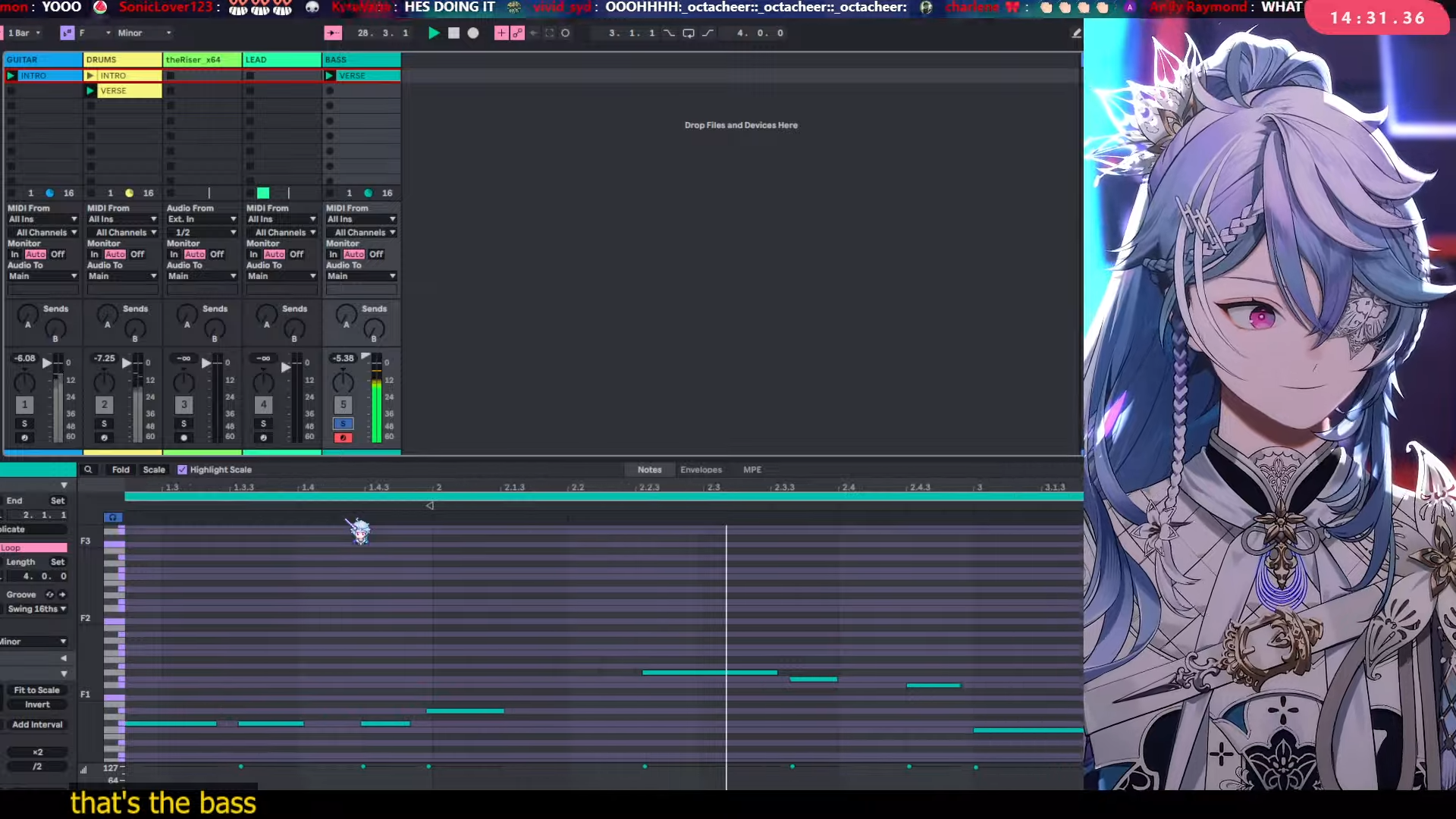
Task: Launch the DRUMS VERSE clip
Action: pyautogui.click(x=91, y=91)
